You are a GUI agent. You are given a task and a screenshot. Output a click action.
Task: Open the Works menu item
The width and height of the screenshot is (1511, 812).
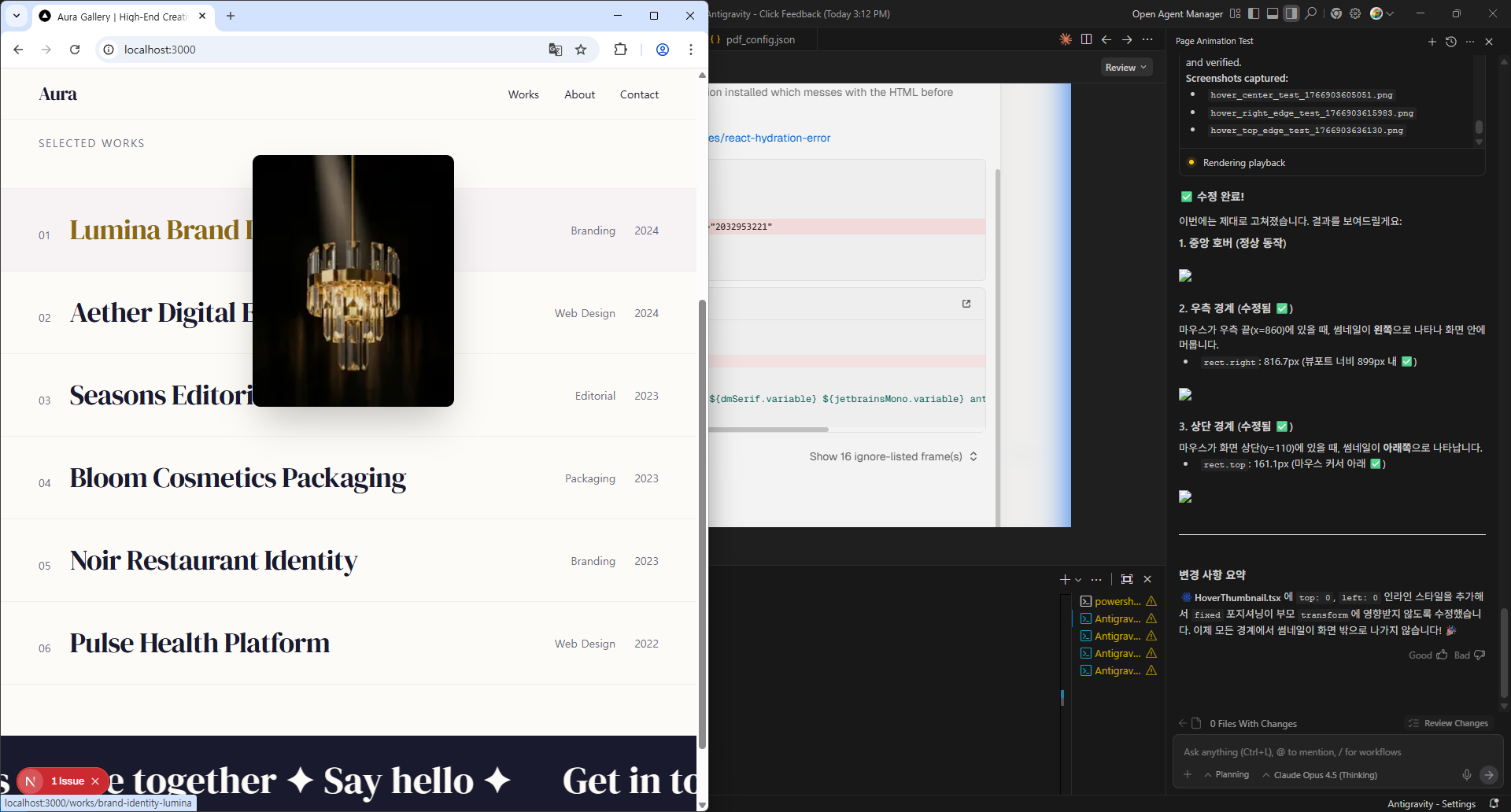point(523,94)
